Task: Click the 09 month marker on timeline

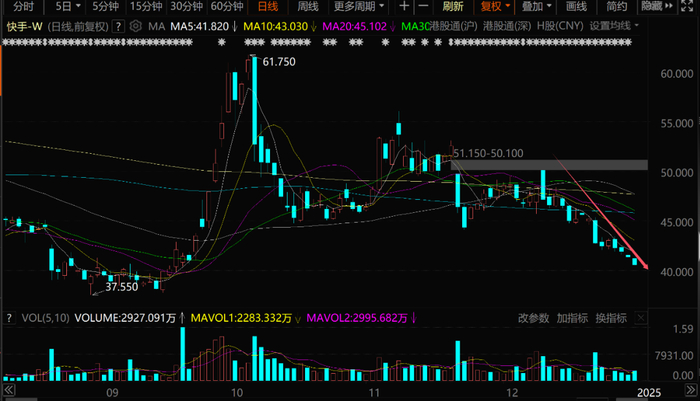Action: (112, 393)
